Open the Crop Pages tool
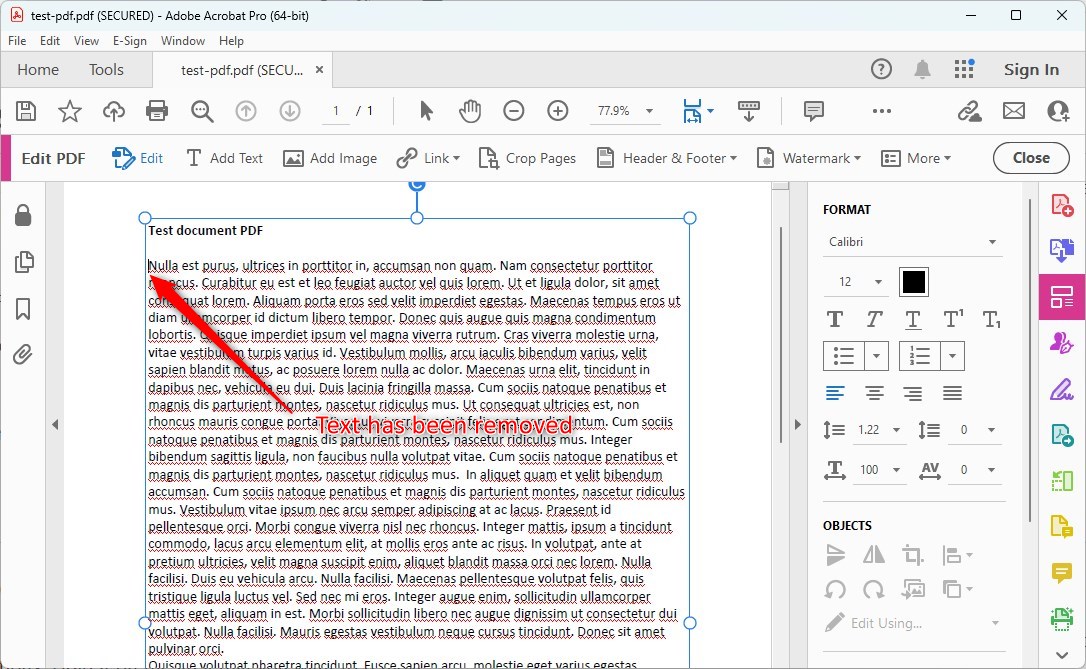This screenshot has height=669, width=1086. pos(527,158)
